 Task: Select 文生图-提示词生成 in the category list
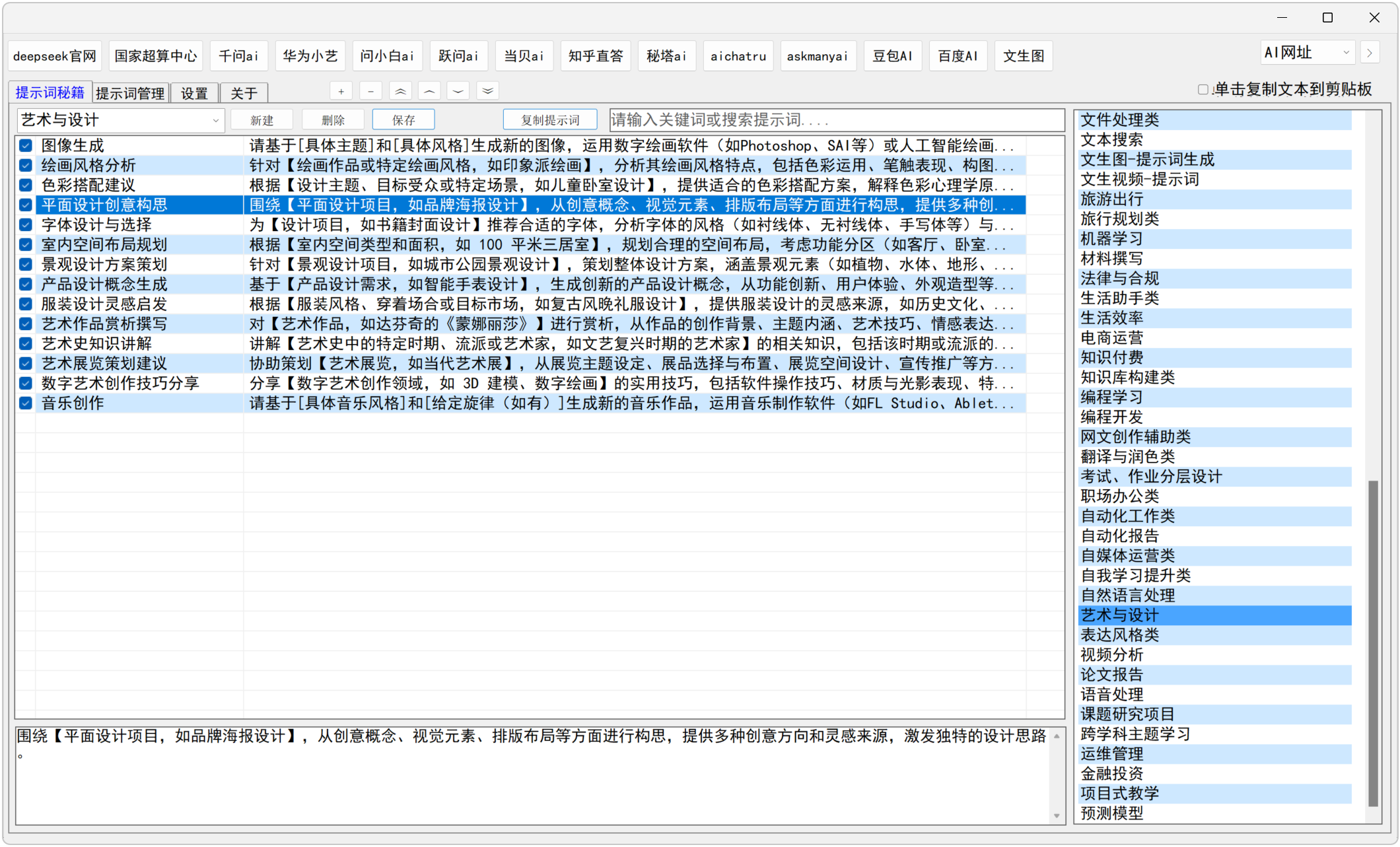[1215, 160]
